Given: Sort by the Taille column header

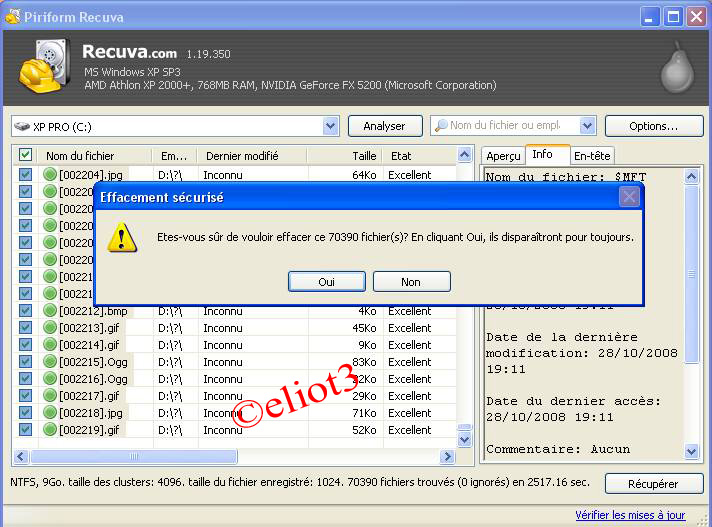Looking at the screenshot, I should pos(345,156).
